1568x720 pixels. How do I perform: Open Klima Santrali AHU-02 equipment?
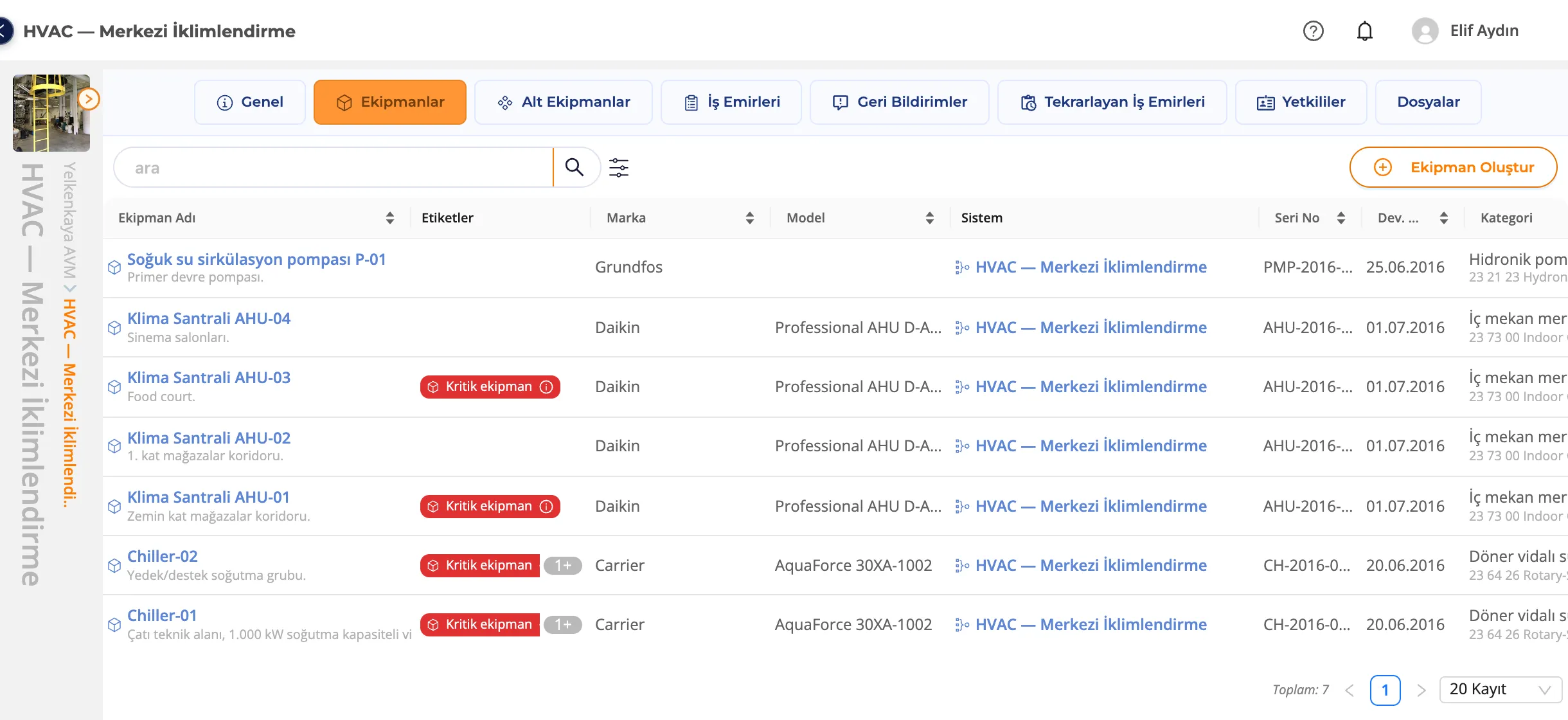pyautogui.click(x=209, y=438)
